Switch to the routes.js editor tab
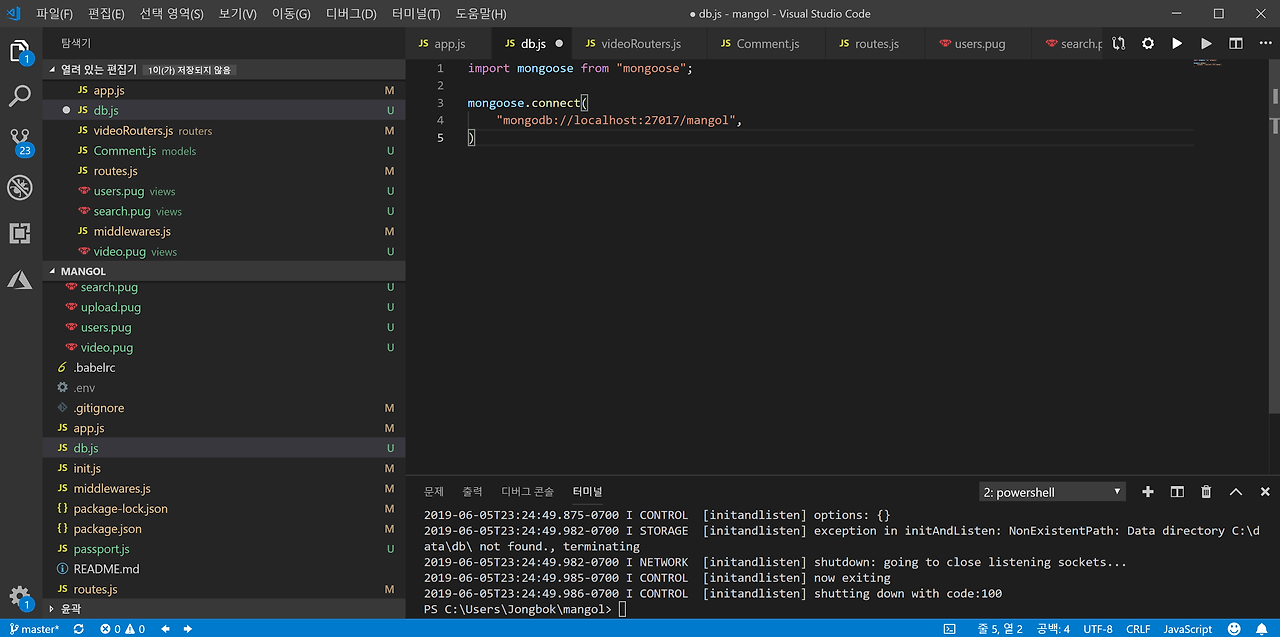The width and height of the screenshot is (1280, 637). (x=877, y=44)
